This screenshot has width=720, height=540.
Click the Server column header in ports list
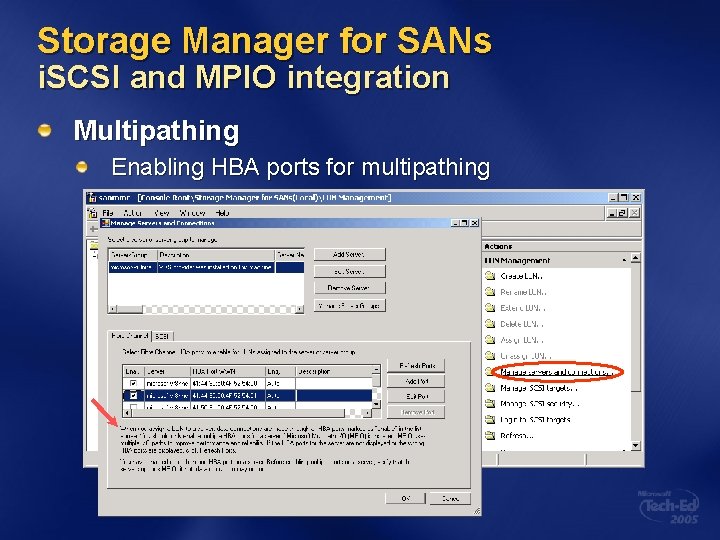(168, 371)
